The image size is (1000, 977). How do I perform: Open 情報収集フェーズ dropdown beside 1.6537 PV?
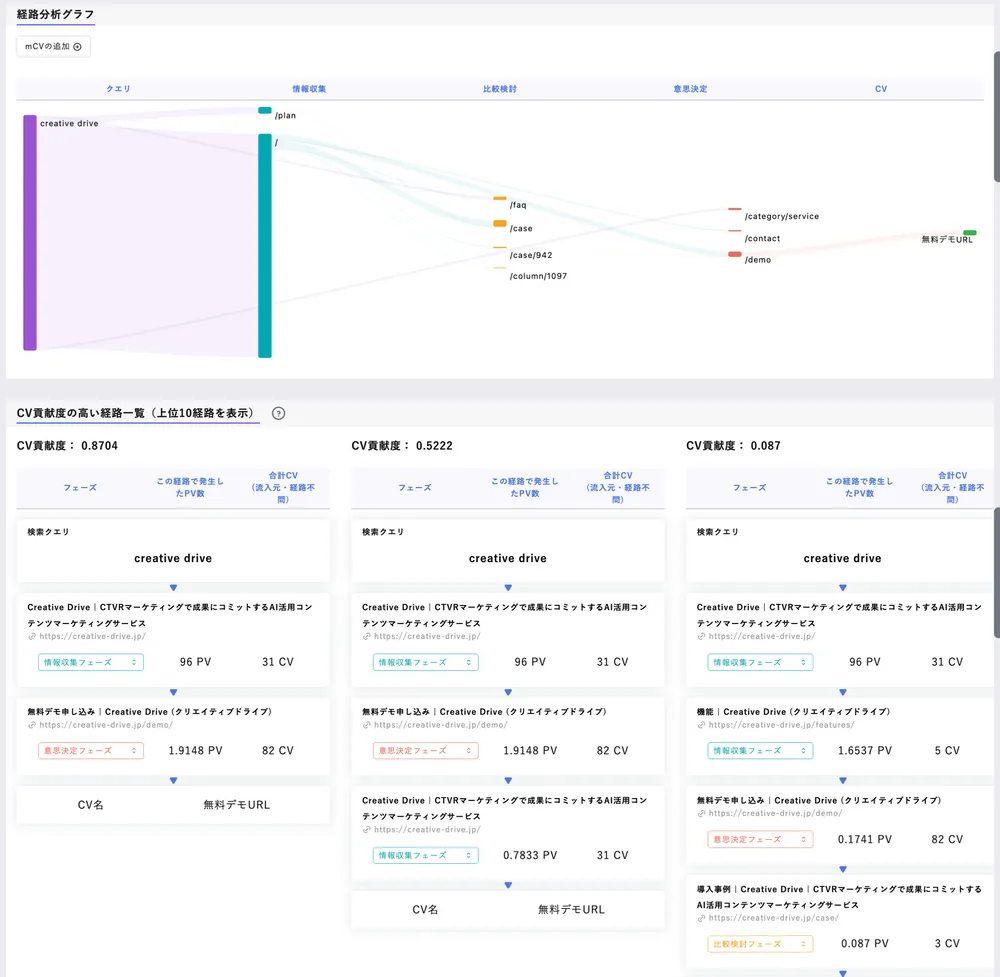point(760,751)
